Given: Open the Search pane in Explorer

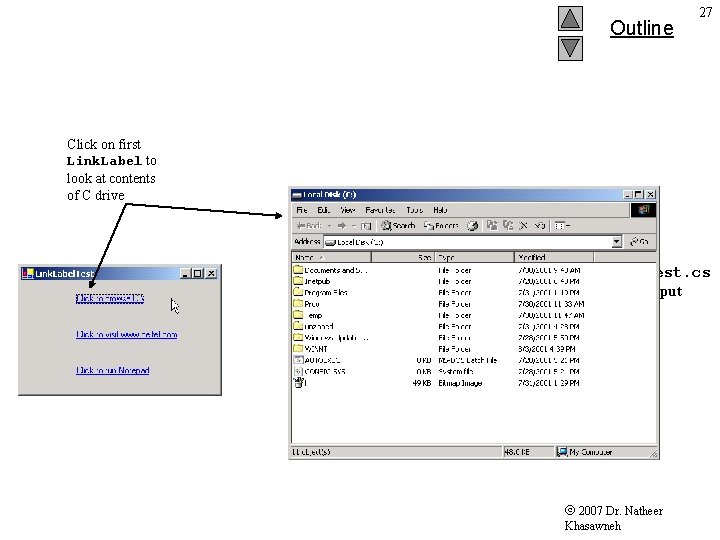Looking at the screenshot, I should [398, 225].
